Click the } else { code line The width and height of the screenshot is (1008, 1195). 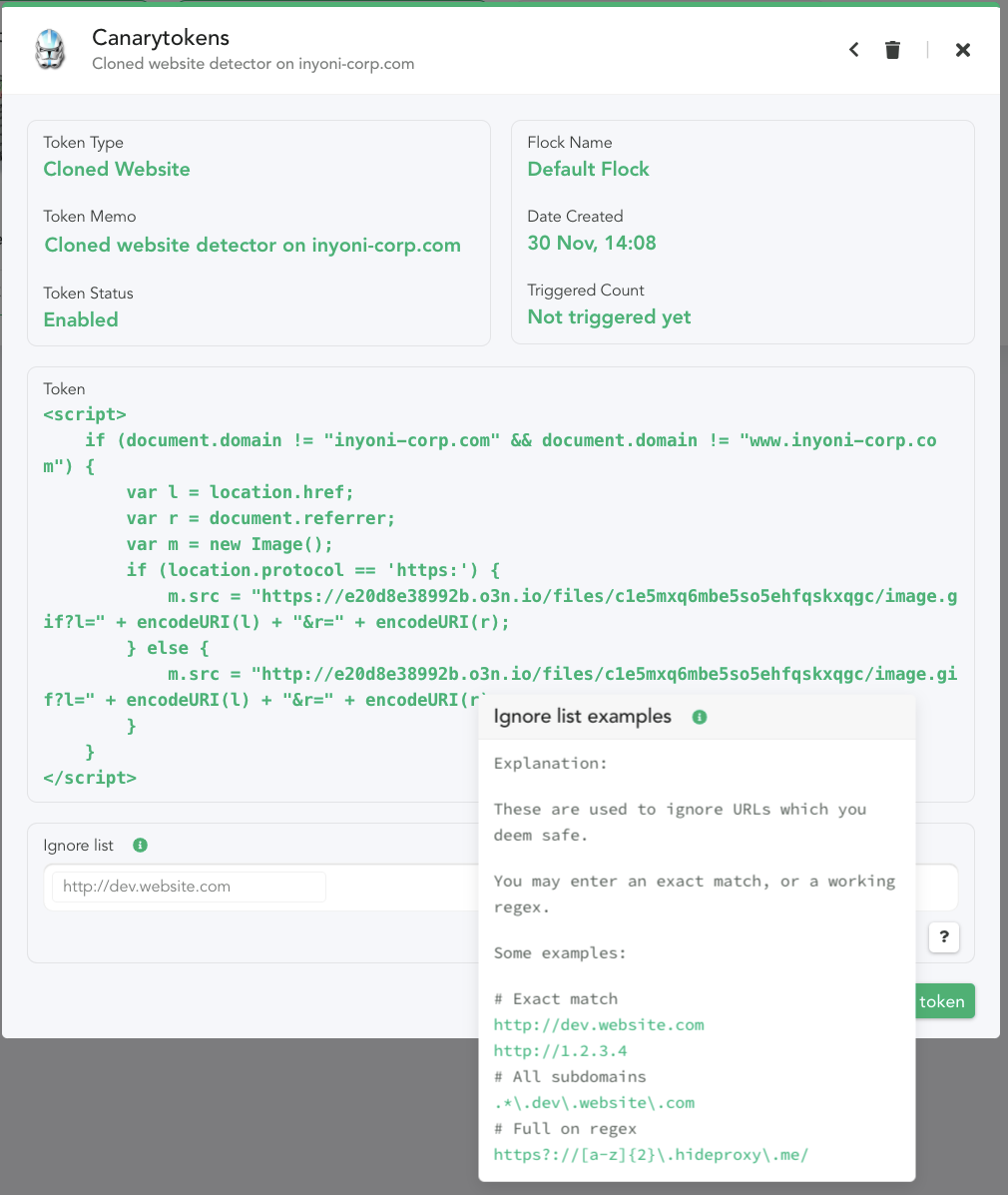pyautogui.click(x=168, y=648)
